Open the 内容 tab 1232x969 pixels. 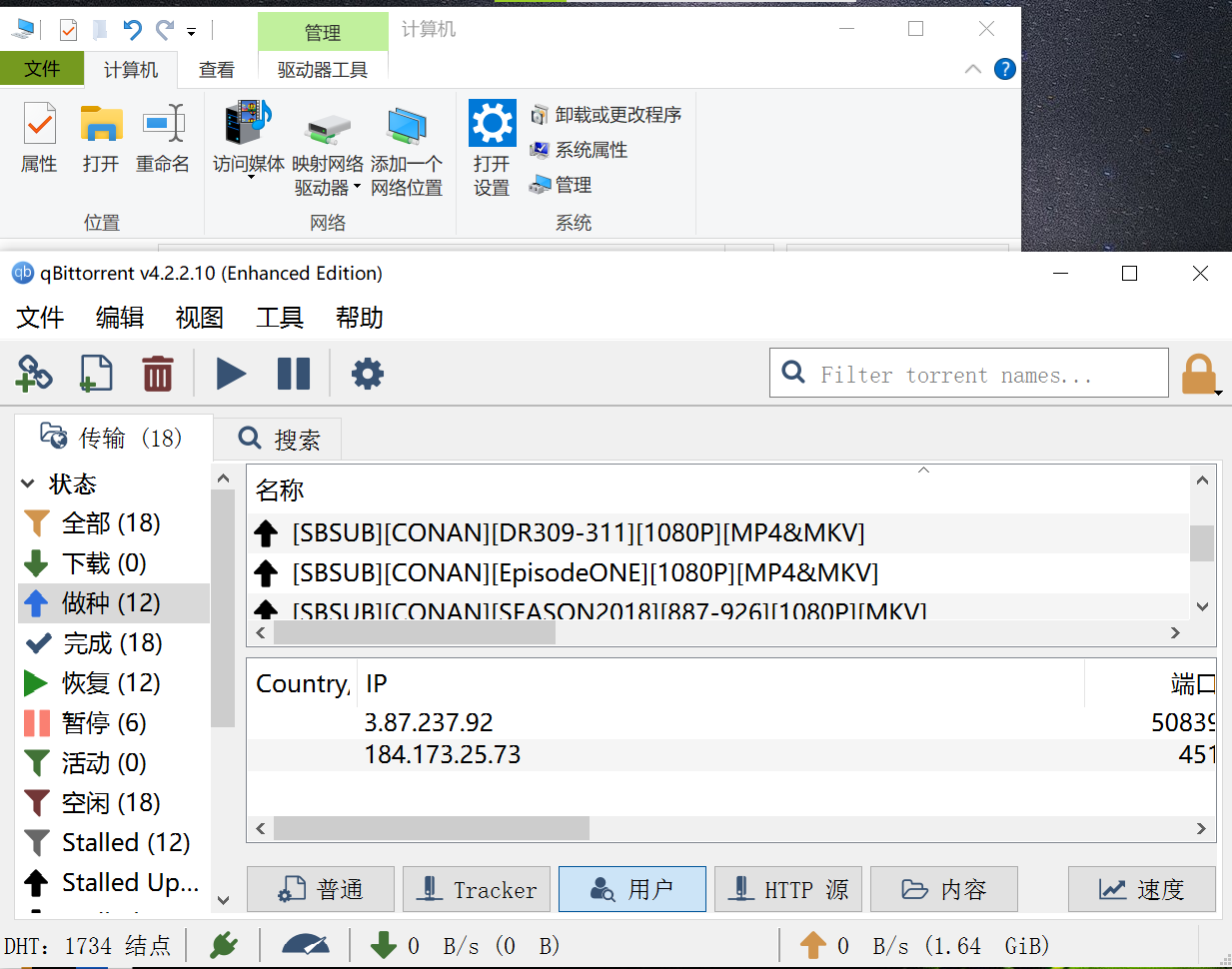coord(944,889)
